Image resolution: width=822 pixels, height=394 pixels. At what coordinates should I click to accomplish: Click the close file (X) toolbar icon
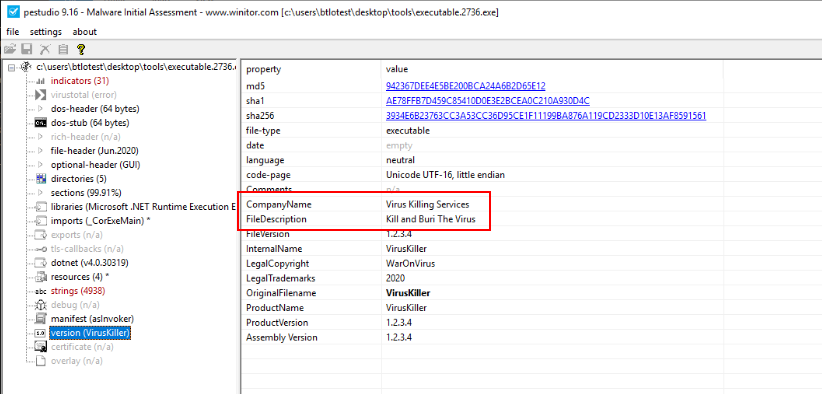click(45, 49)
